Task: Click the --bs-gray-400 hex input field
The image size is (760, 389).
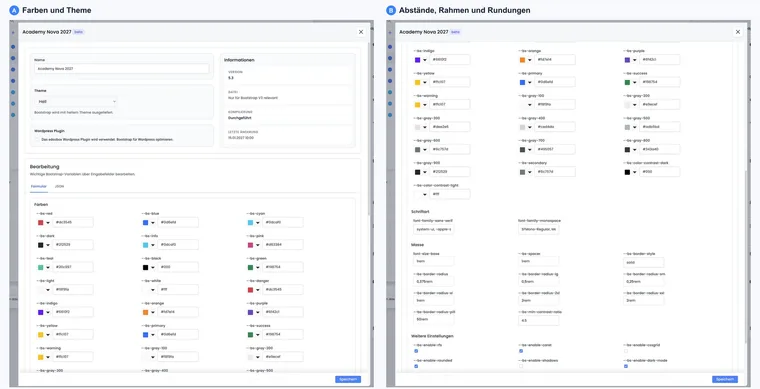Action: click(x=555, y=127)
